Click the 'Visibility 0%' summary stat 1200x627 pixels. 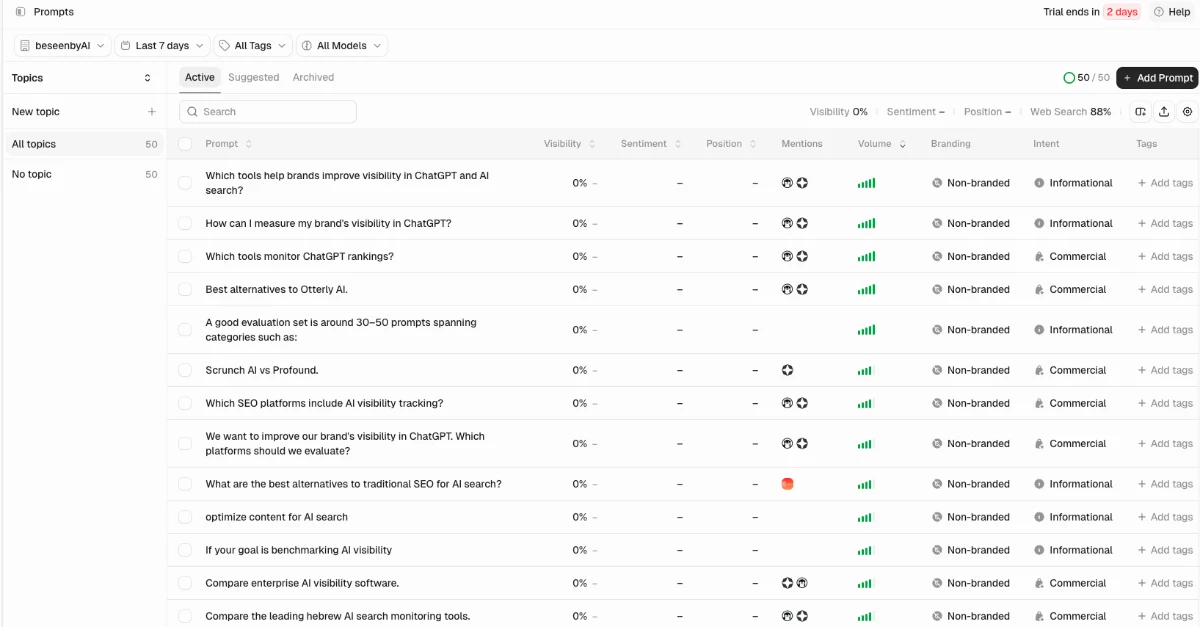[839, 112]
